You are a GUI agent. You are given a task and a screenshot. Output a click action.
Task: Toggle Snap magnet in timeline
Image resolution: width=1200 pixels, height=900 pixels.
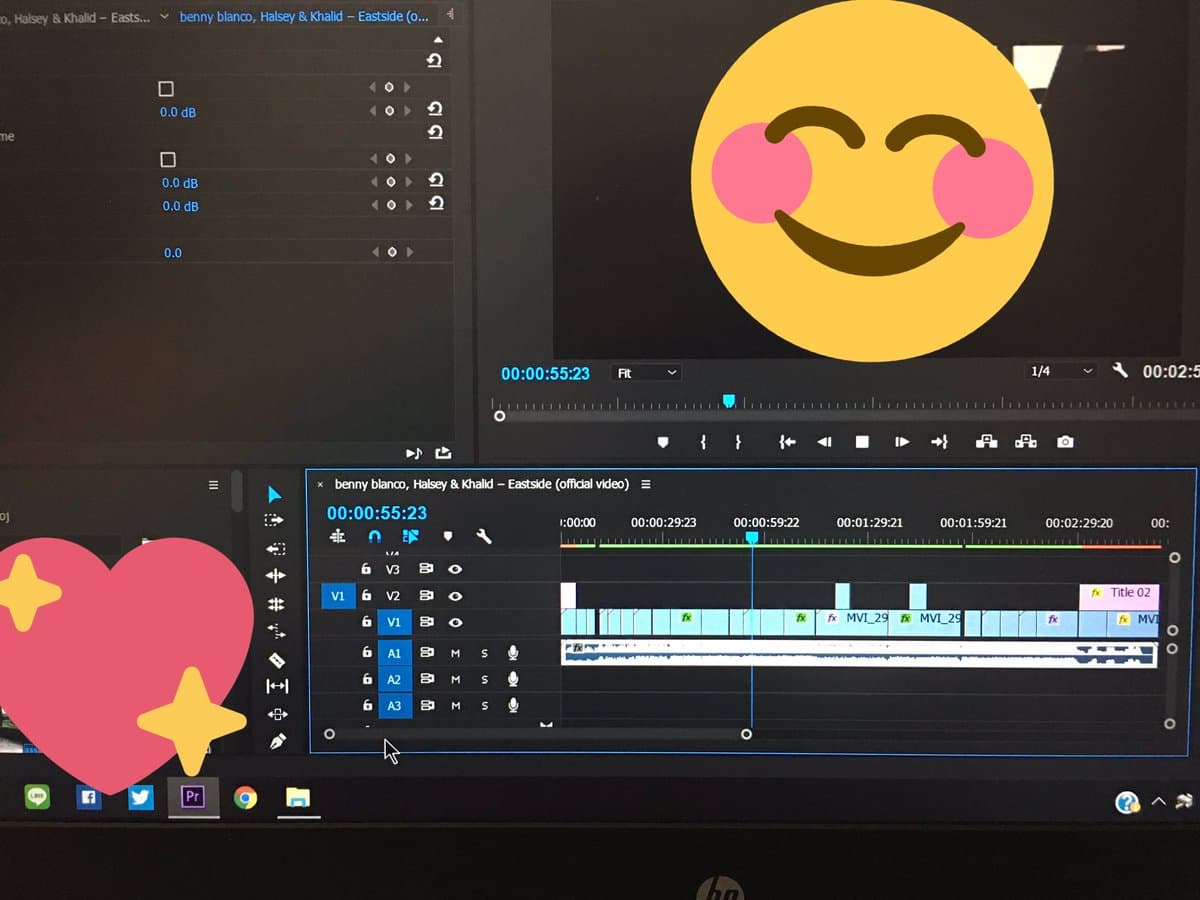pyautogui.click(x=374, y=537)
